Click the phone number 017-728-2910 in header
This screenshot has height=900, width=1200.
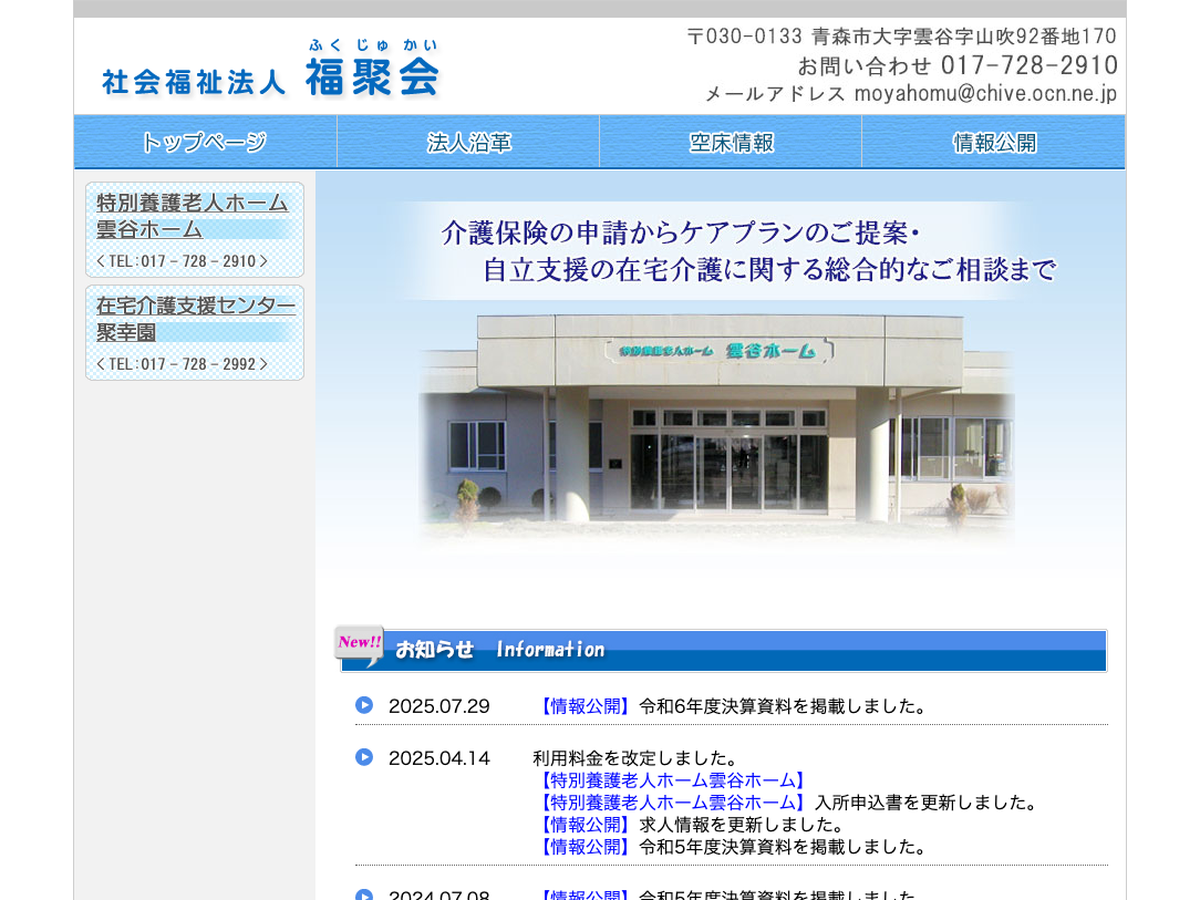pos(1029,66)
